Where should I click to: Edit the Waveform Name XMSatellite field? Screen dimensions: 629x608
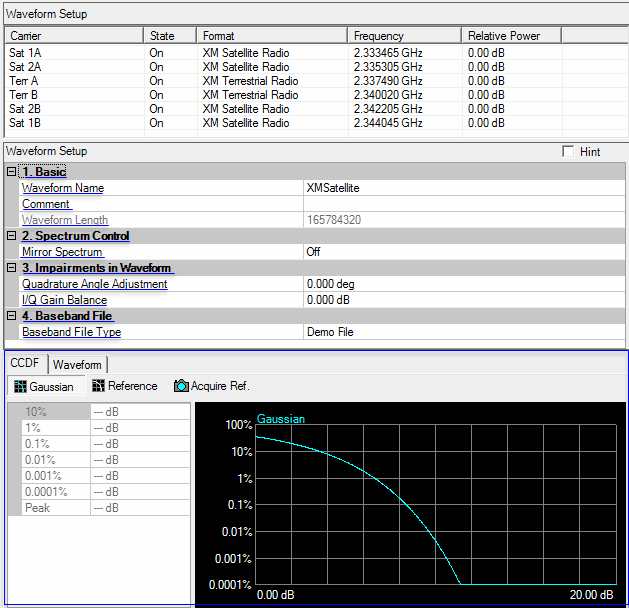pyautogui.click(x=464, y=188)
